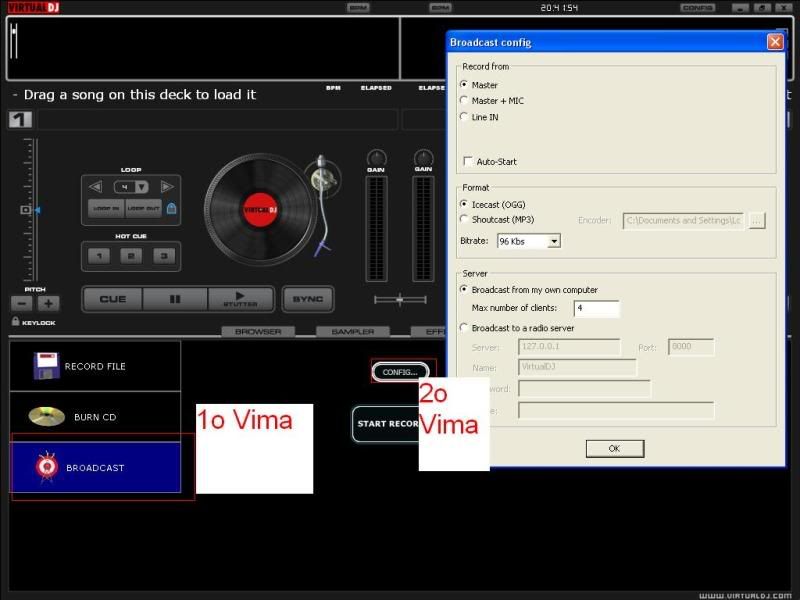
Task: Click the Max number of clients field
Action: pyautogui.click(x=596, y=308)
